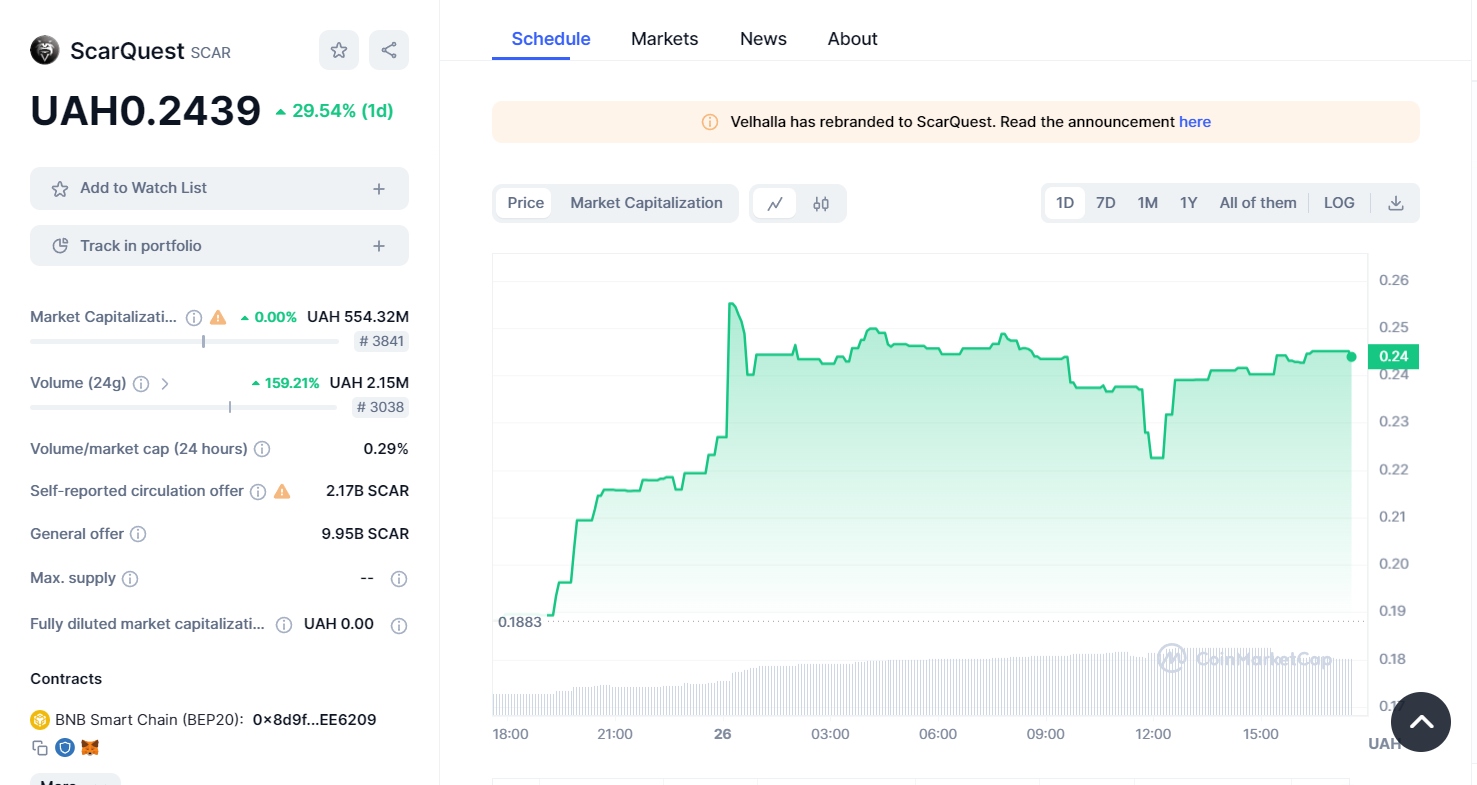This screenshot has width=1477, height=785.
Task: Download chart data with download icon
Action: coord(1396,203)
